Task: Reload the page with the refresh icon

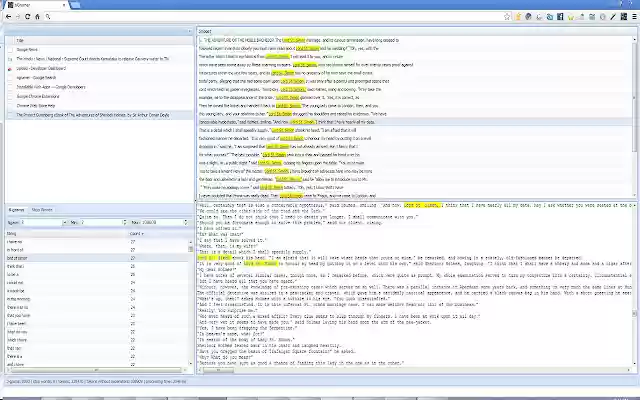Action: pos(28,17)
